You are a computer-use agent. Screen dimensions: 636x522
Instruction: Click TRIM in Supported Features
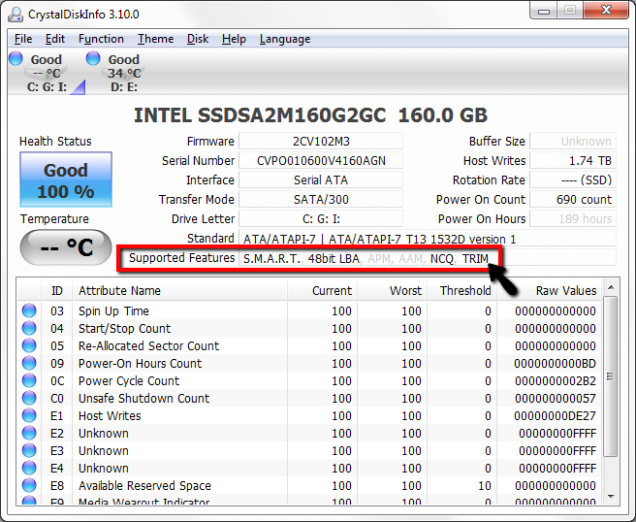point(475,258)
